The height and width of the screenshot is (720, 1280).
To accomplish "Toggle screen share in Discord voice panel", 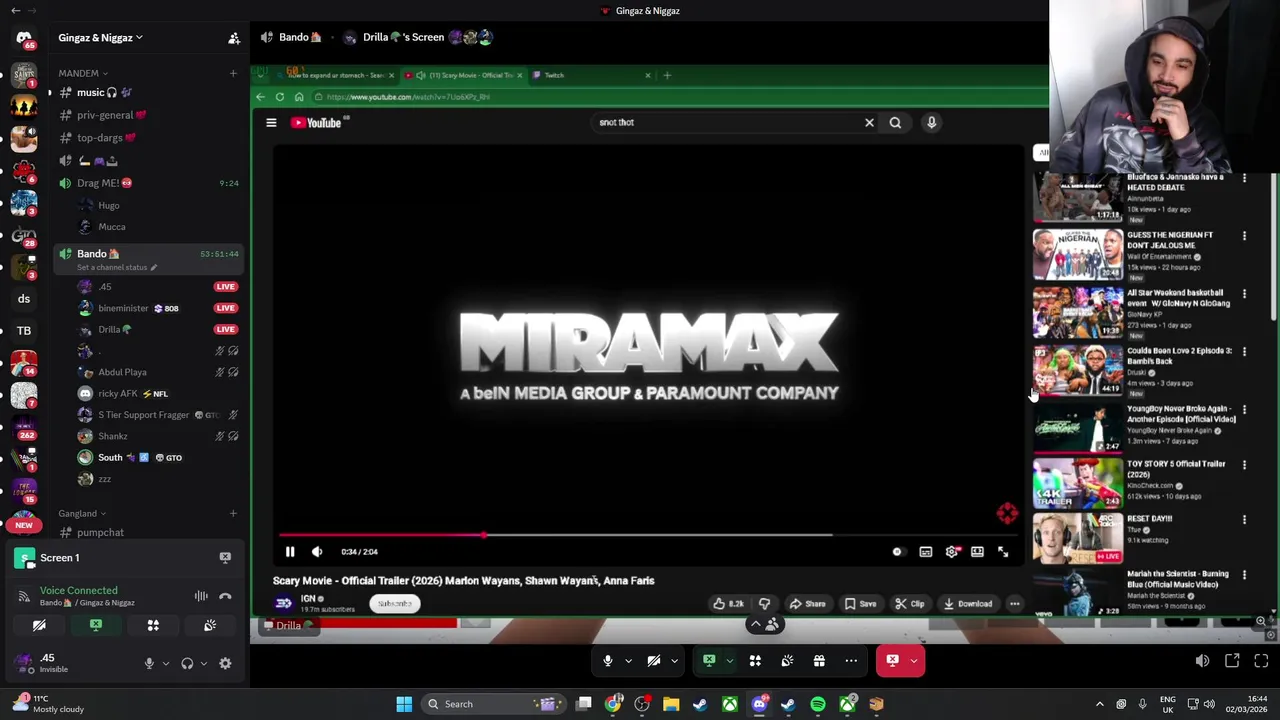I will coord(96,625).
